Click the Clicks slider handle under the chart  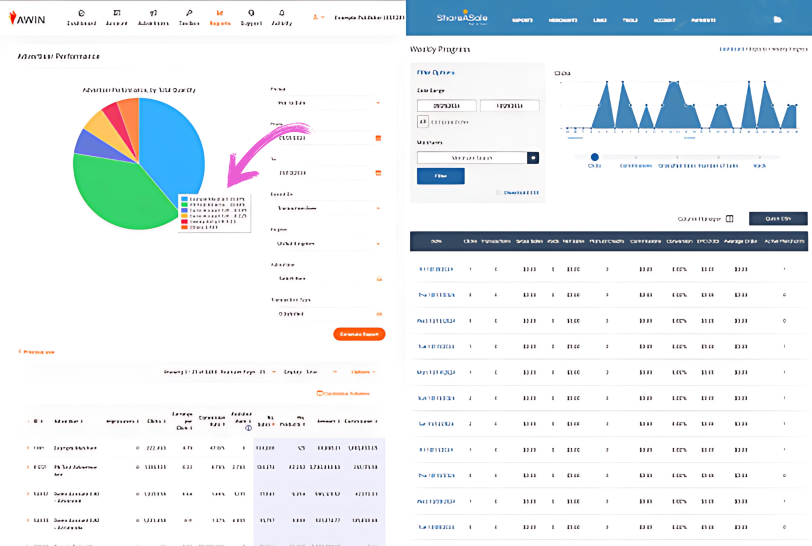point(594,157)
